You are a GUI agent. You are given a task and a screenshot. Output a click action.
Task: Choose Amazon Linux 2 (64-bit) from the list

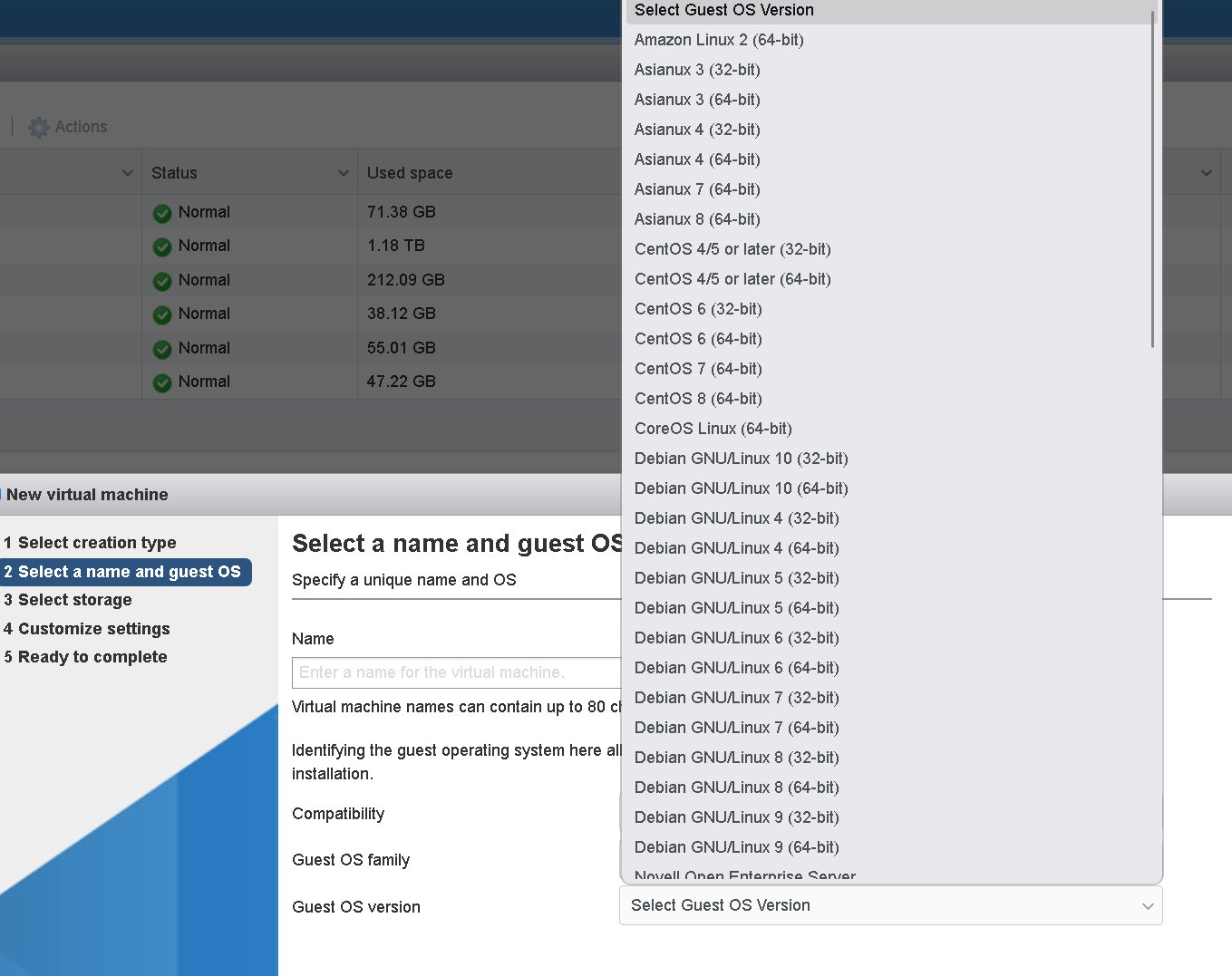(x=719, y=40)
